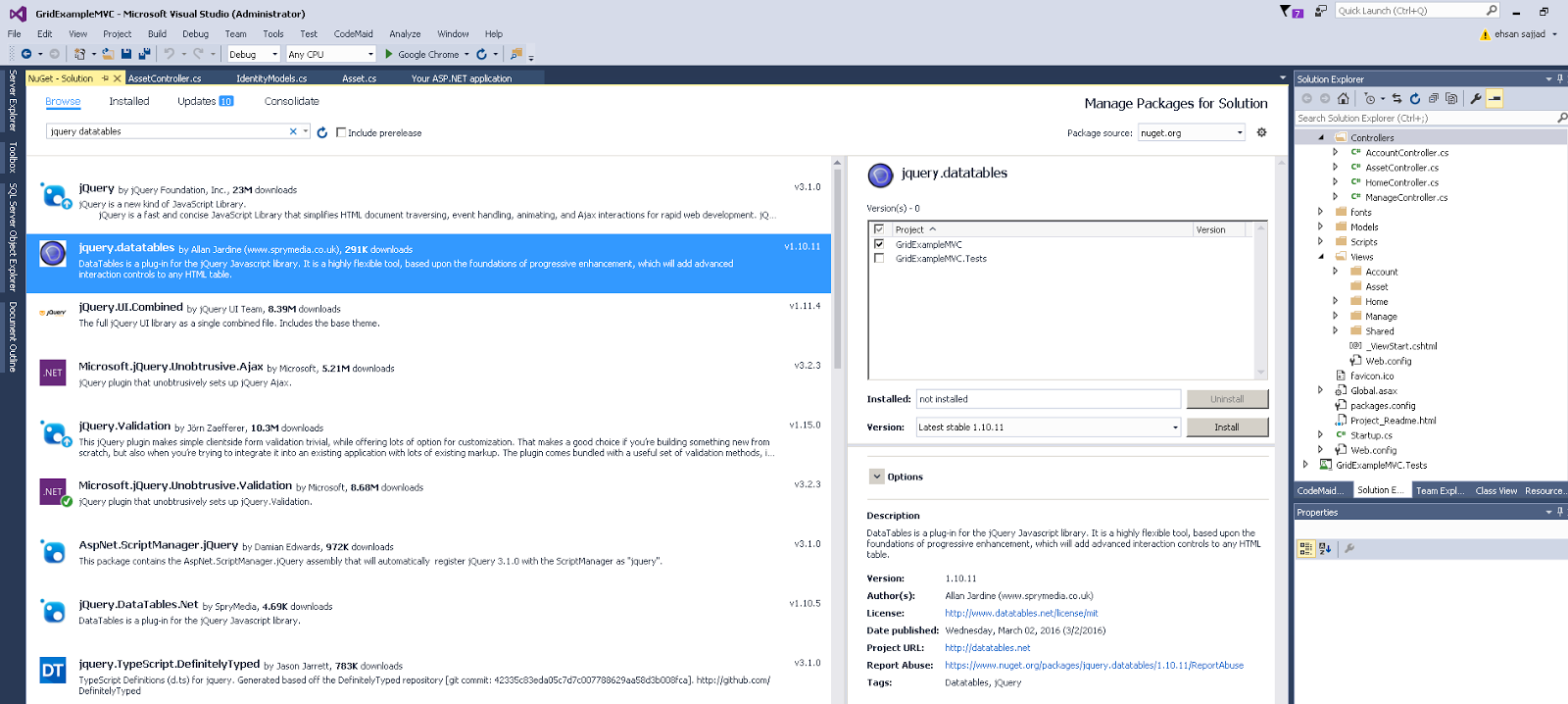Start debugging with green play icon
Screen dimensions: 1568x704
click(389, 54)
